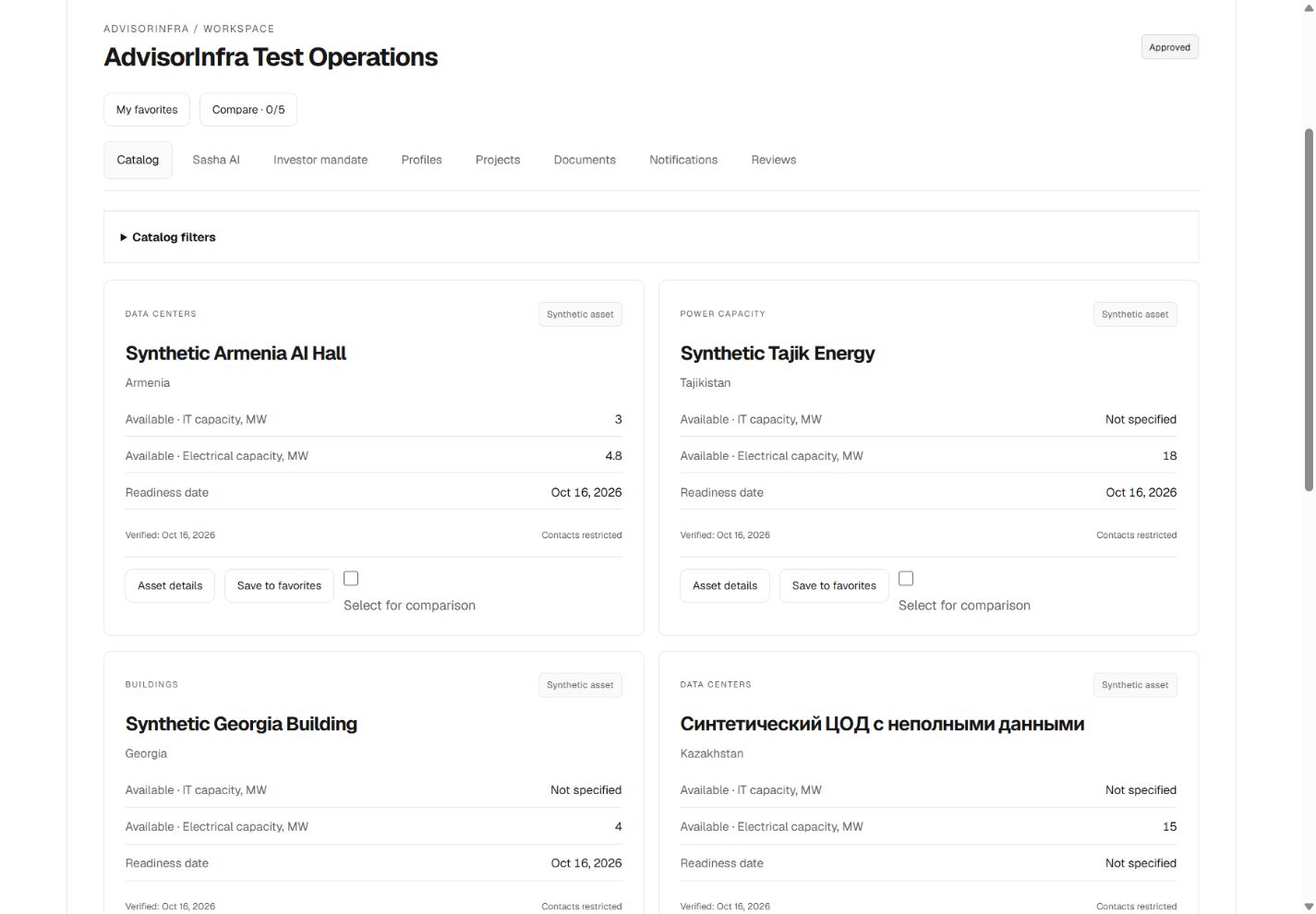
Task: Click the Synthetic Armenia AI Hall title
Action: pos(235,354)
